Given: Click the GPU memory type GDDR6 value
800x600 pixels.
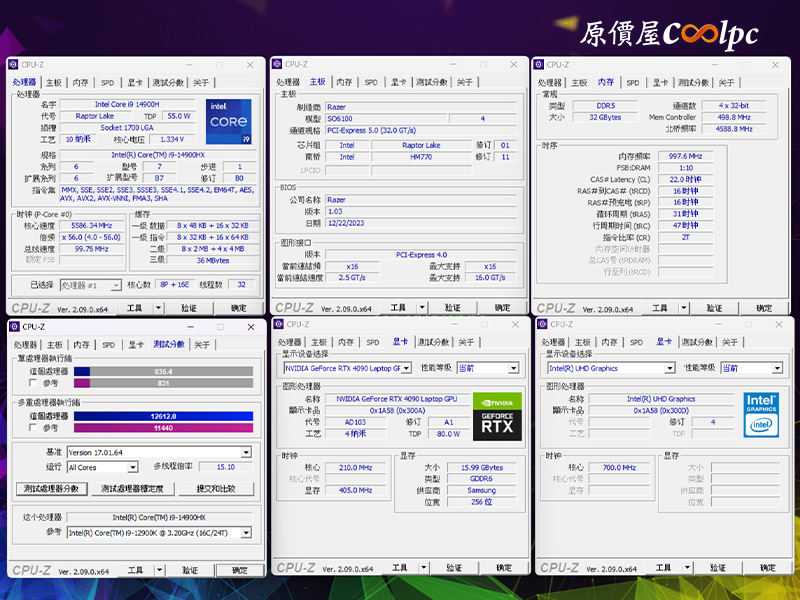Looking at the screenshot, I should (482, 479).
